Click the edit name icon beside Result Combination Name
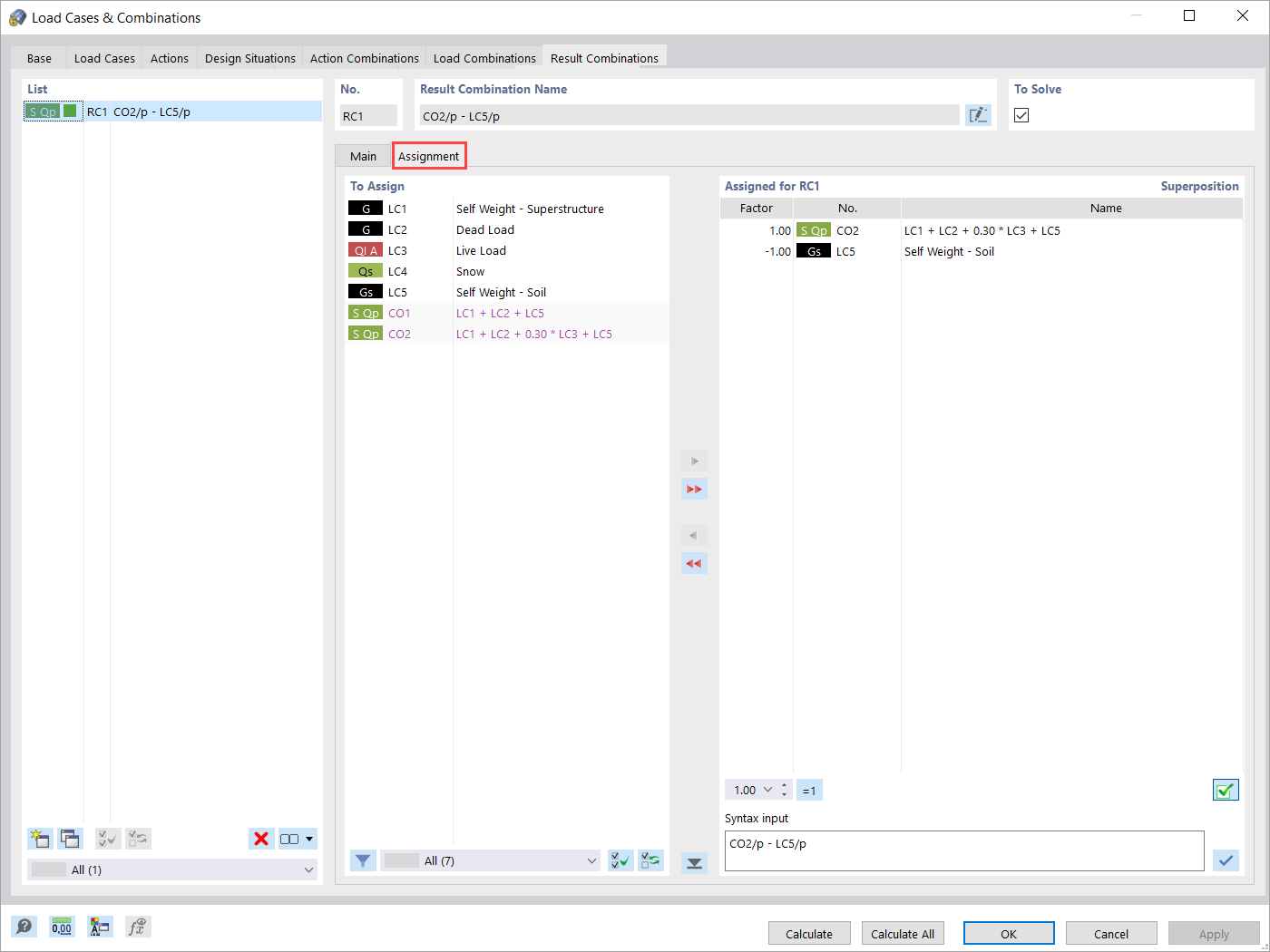Viewport: 1270px width, 952px height. (978, 115)
